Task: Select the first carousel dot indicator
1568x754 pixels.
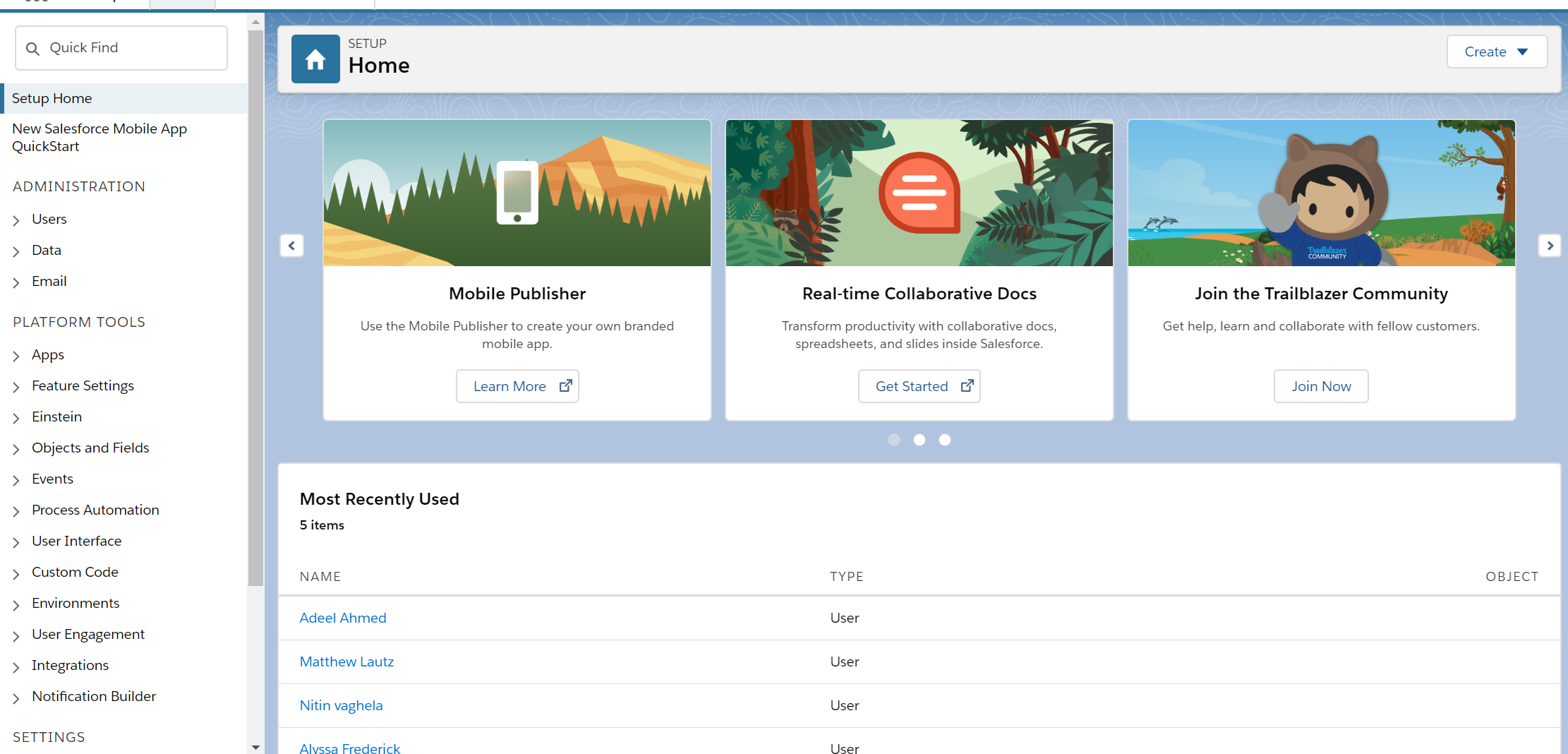Action: (894, 440)
